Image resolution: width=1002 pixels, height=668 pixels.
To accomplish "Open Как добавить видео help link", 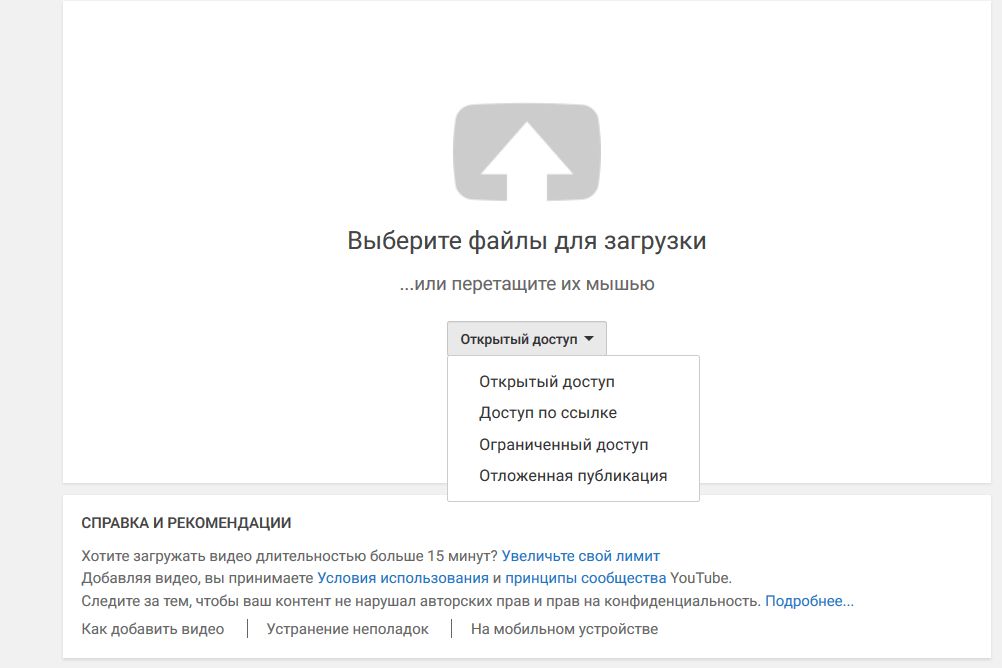I will [153, 629].
